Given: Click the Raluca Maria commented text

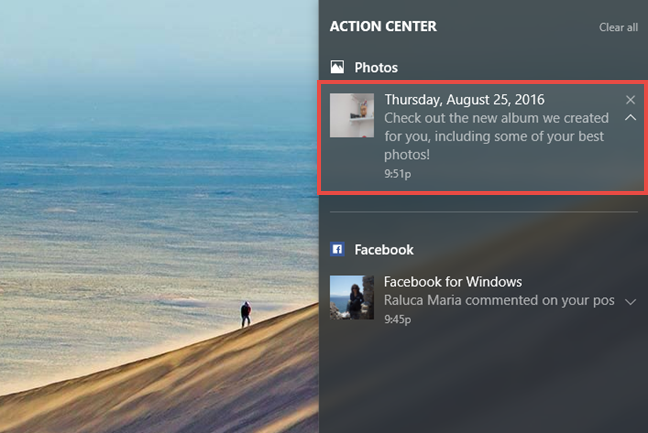Looking at the screenshot, I should (499, 300).
